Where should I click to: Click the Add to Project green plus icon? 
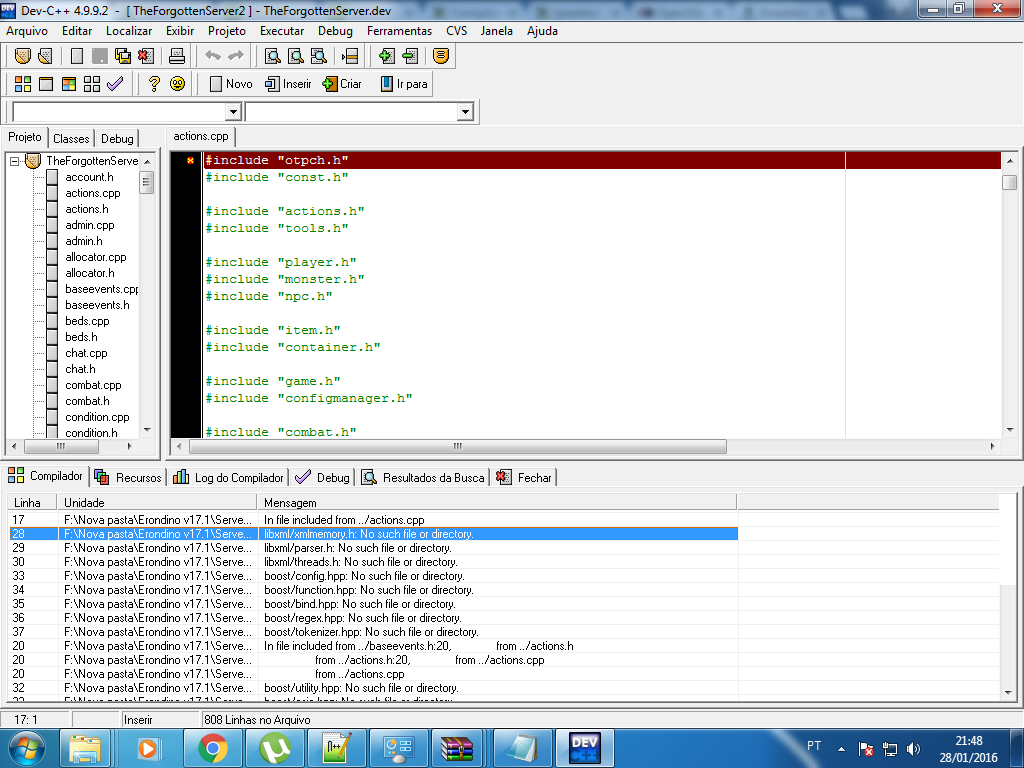click(387, 56)
